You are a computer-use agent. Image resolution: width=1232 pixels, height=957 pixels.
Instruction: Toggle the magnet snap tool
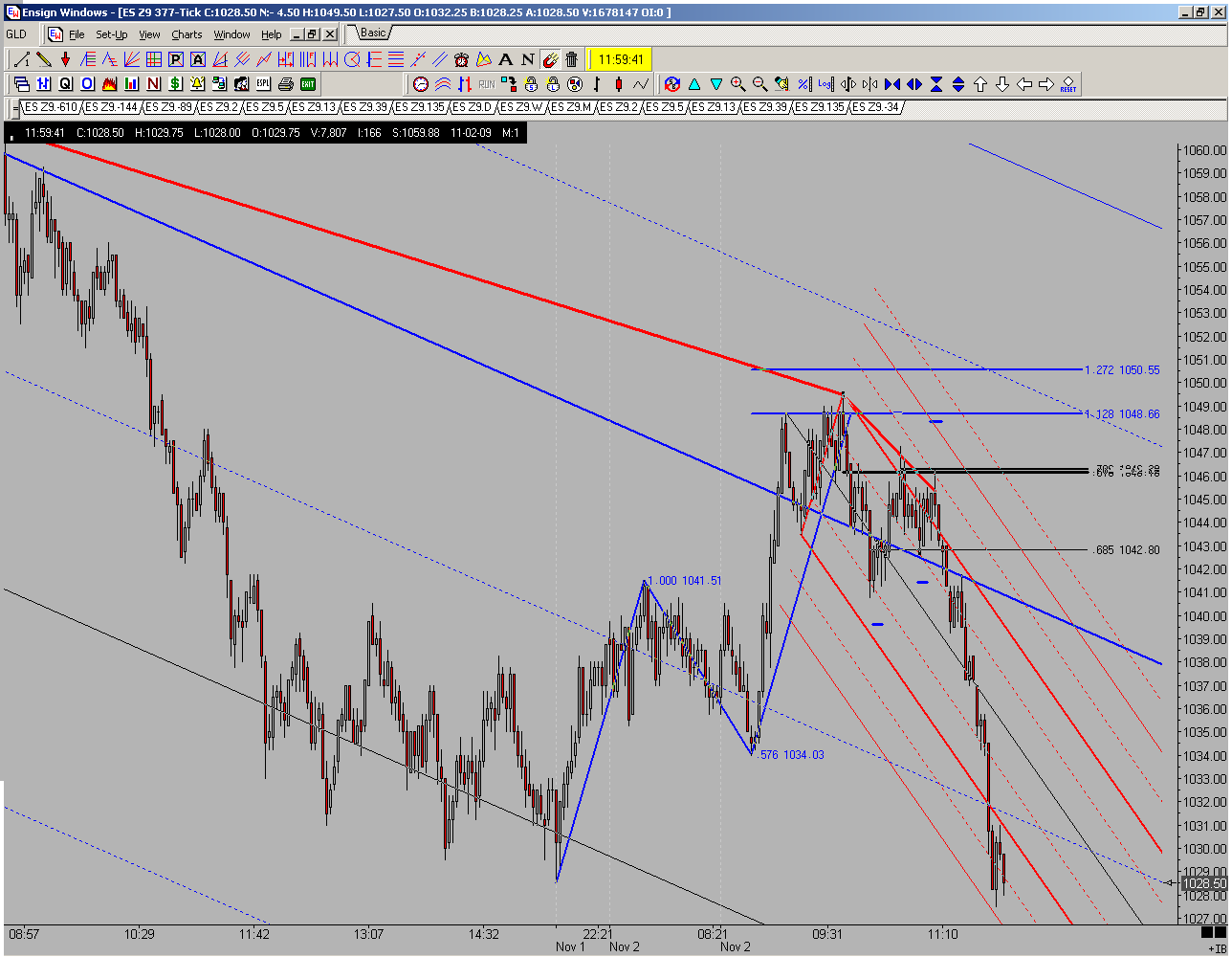(x=550, y=59)
